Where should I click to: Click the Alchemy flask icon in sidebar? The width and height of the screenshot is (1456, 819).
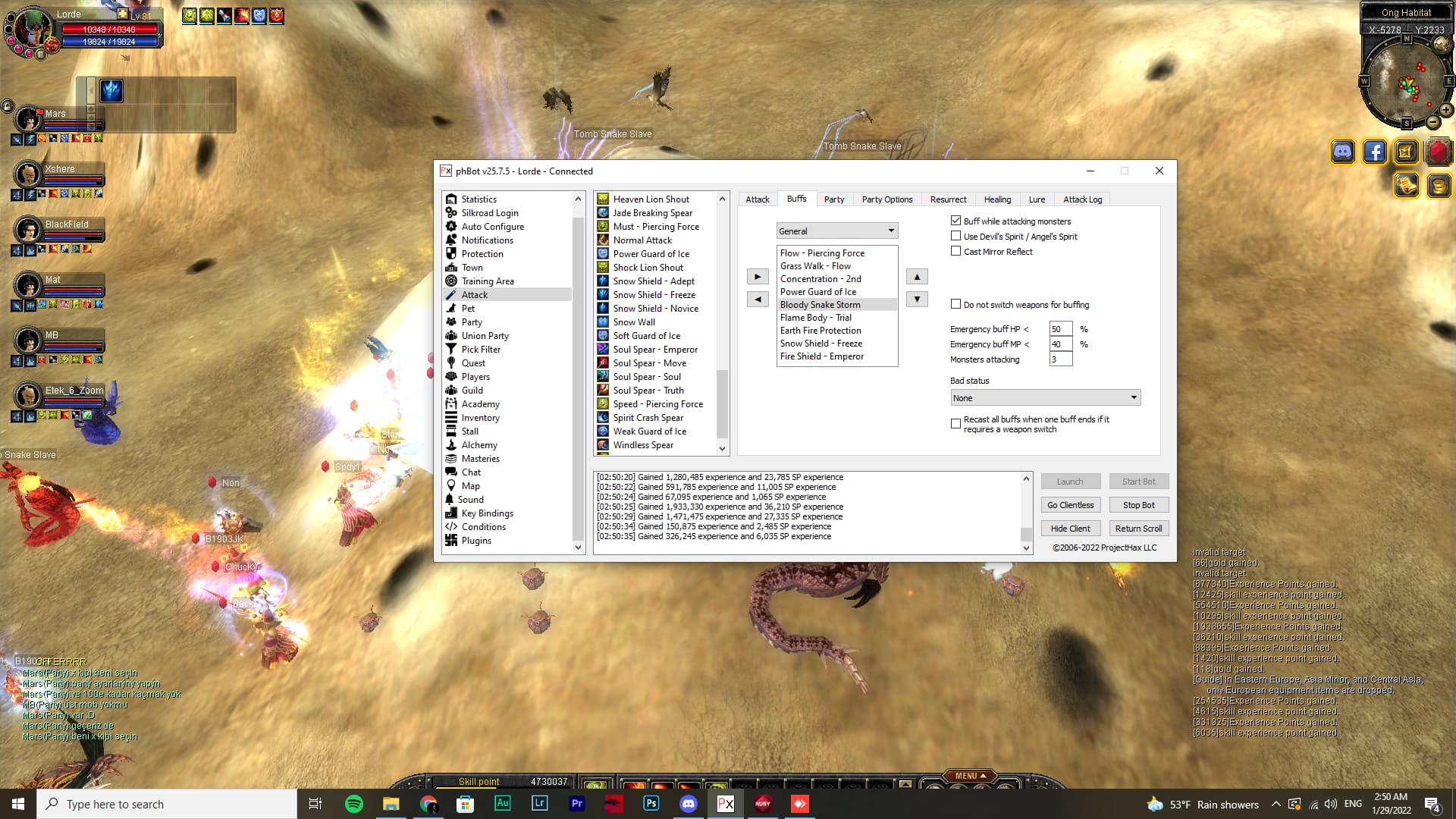point(451,445)
